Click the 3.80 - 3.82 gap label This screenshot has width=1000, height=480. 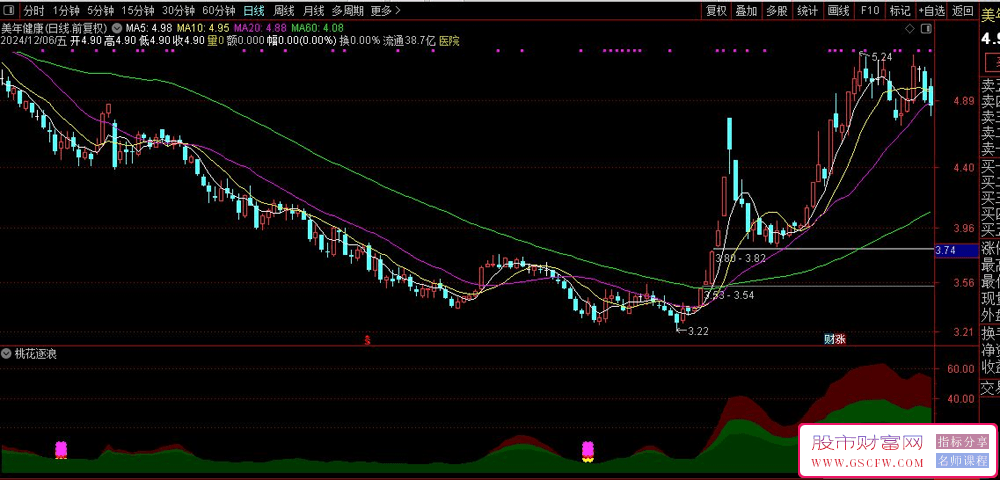(740, 258)
